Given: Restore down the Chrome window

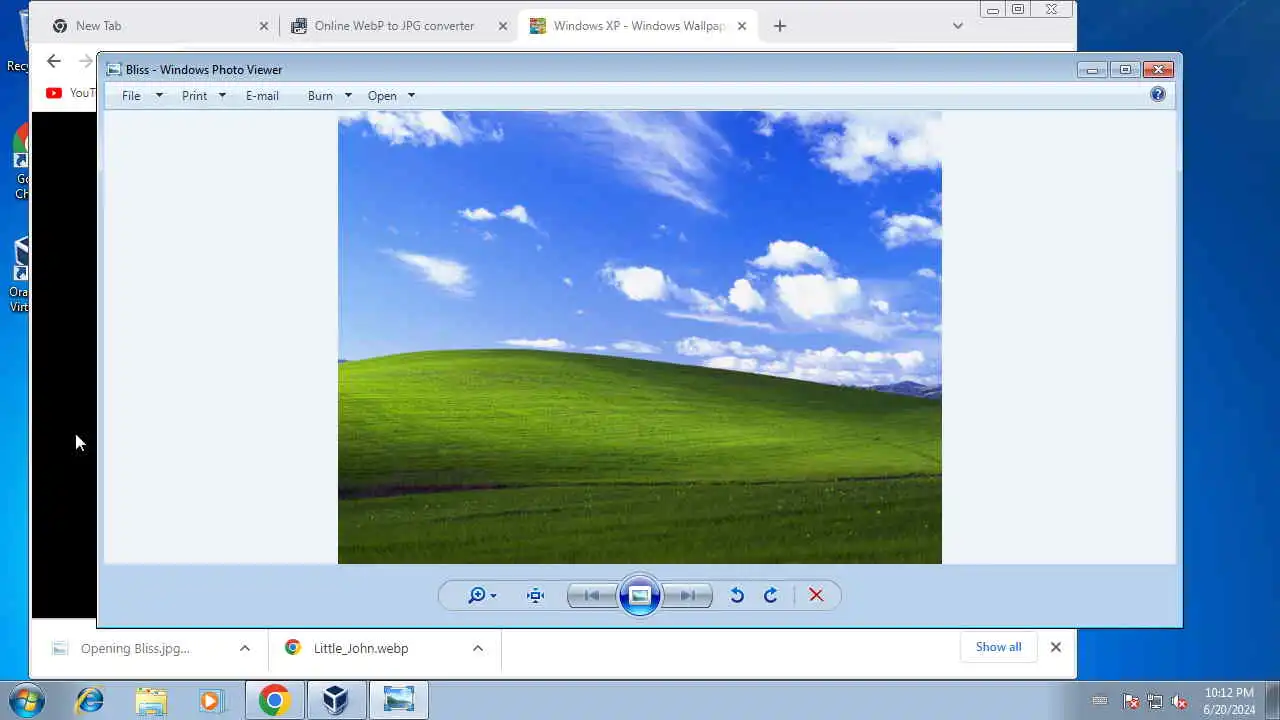Looking at the screenshot, I should (1018, 10).
